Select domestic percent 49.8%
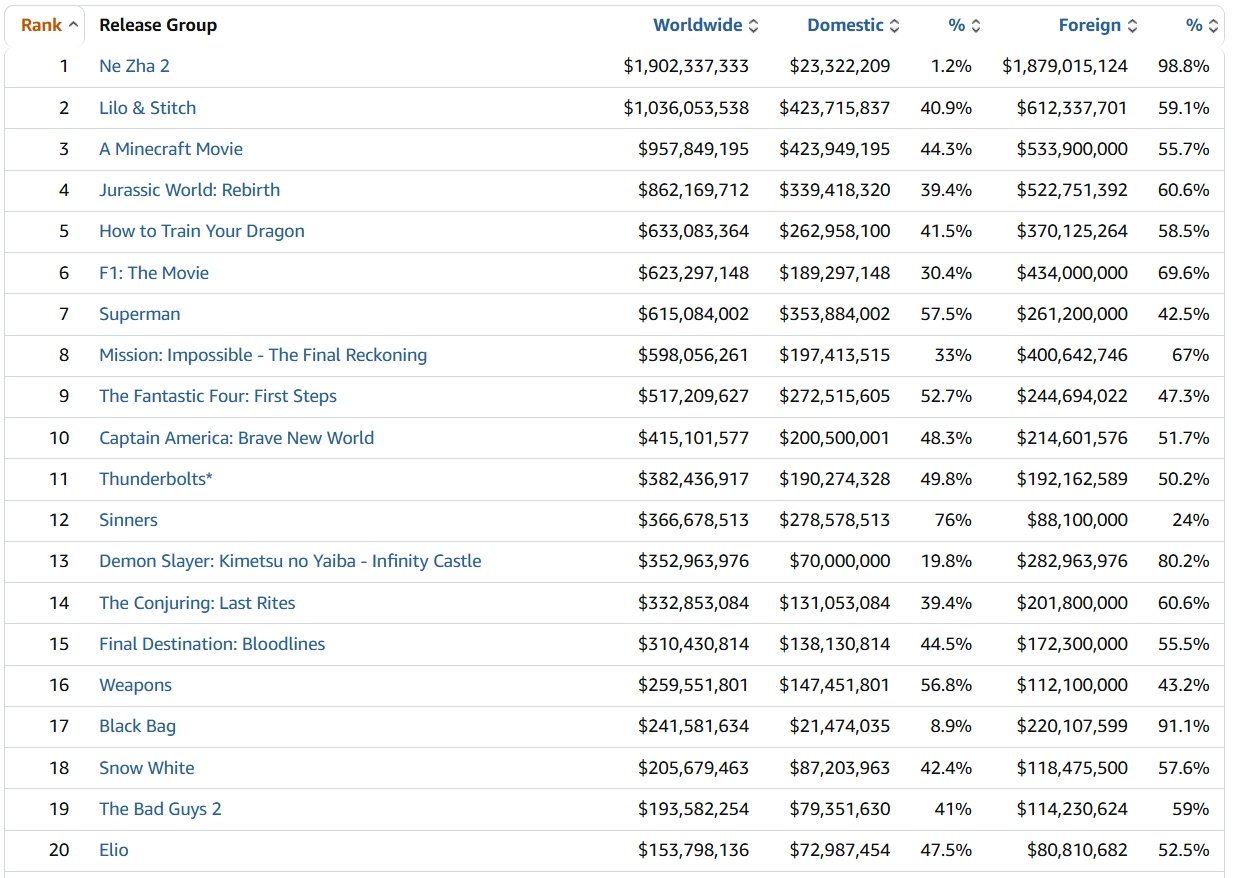 pyautogui.click(x=946, y=479)
